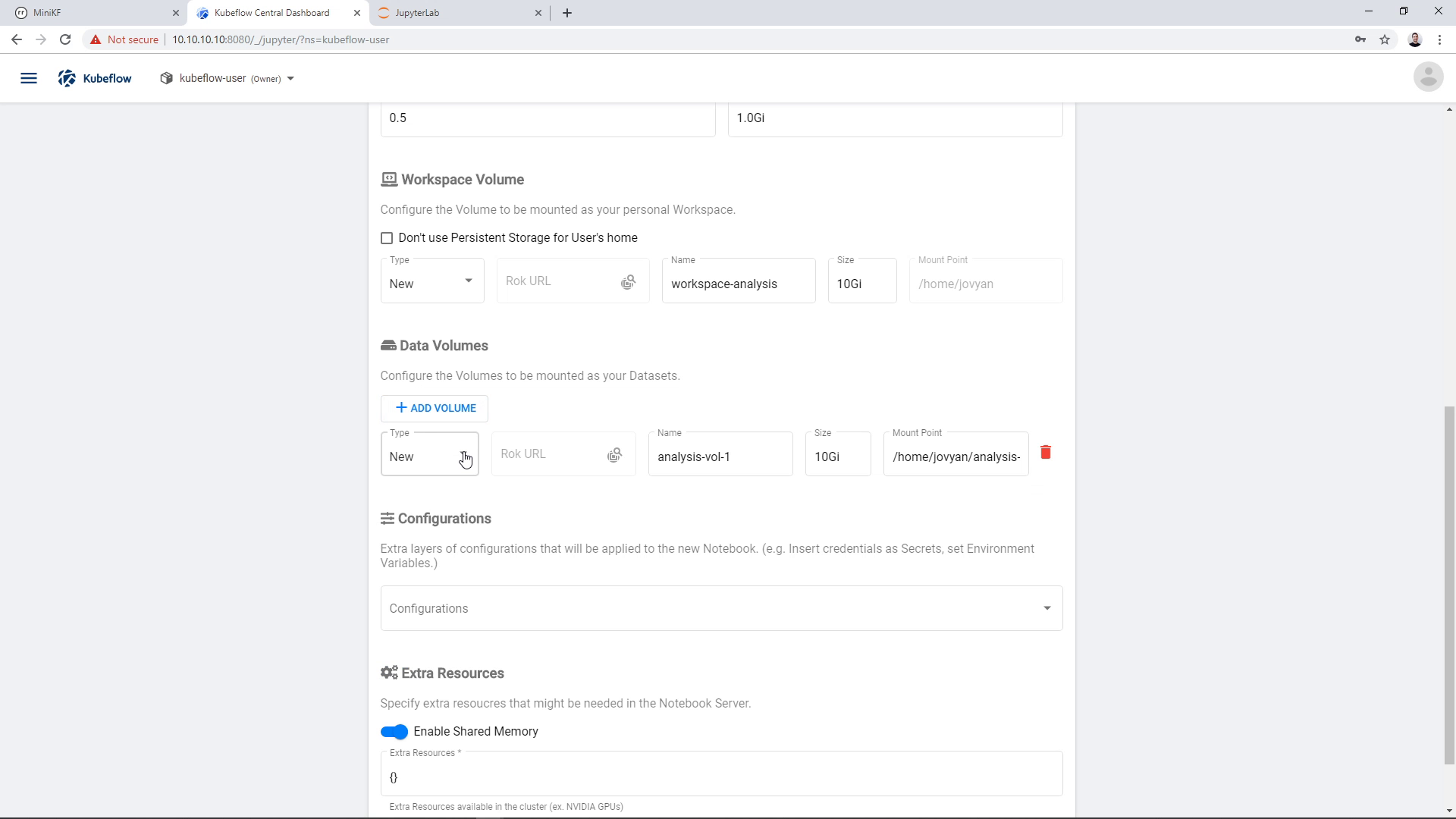The image size is (1456, 819).
Task: Check Don't use Persistent Storage checkbox
Action: tap(387, 238)
